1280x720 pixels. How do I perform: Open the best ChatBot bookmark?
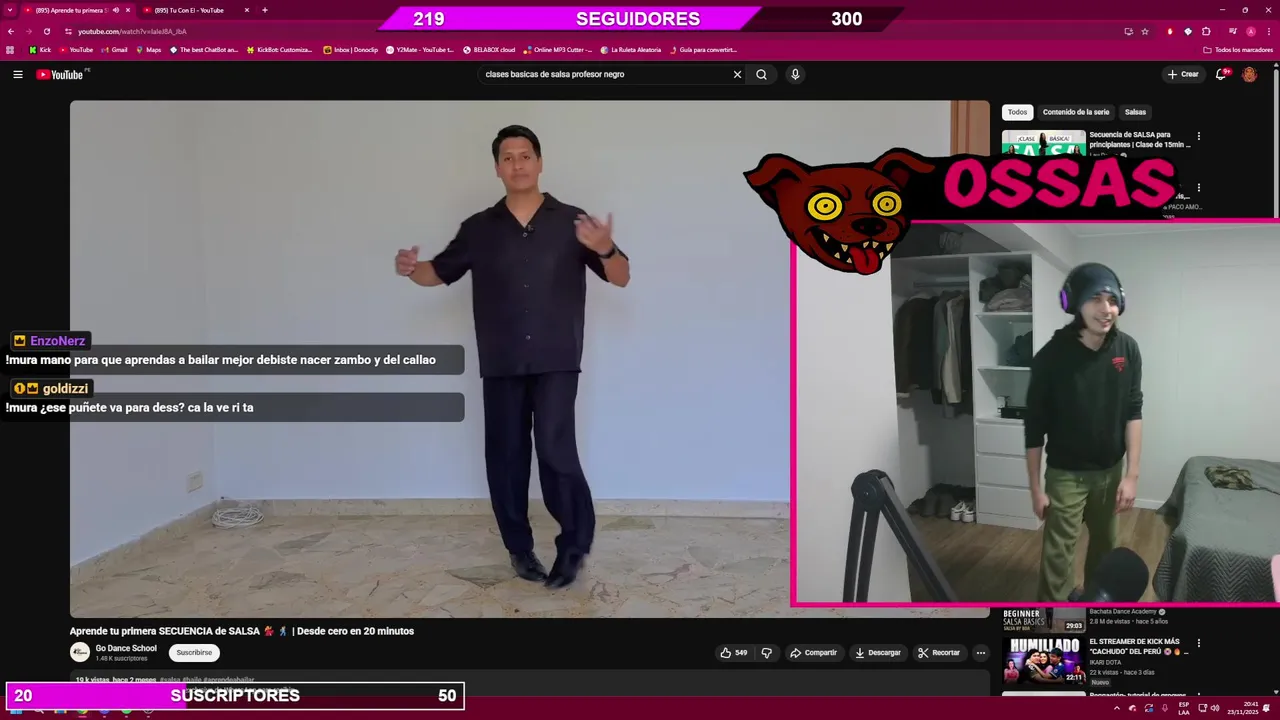click(x=204, y=49)
